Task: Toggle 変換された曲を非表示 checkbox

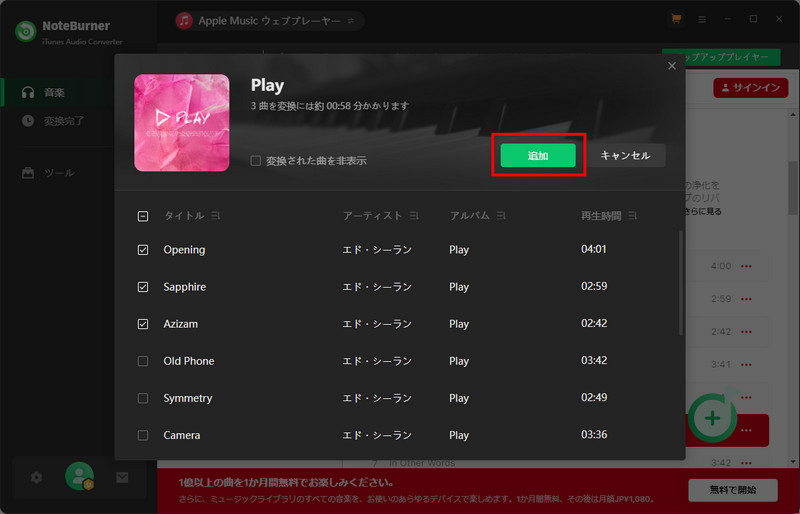Action: point(256,161)
